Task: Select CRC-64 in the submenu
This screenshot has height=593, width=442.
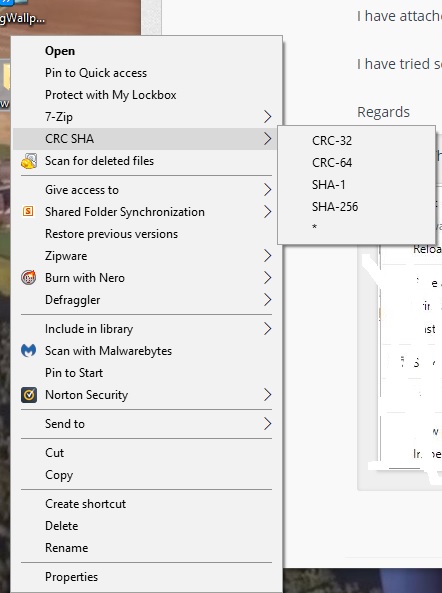Action: (x=357, y=163)
